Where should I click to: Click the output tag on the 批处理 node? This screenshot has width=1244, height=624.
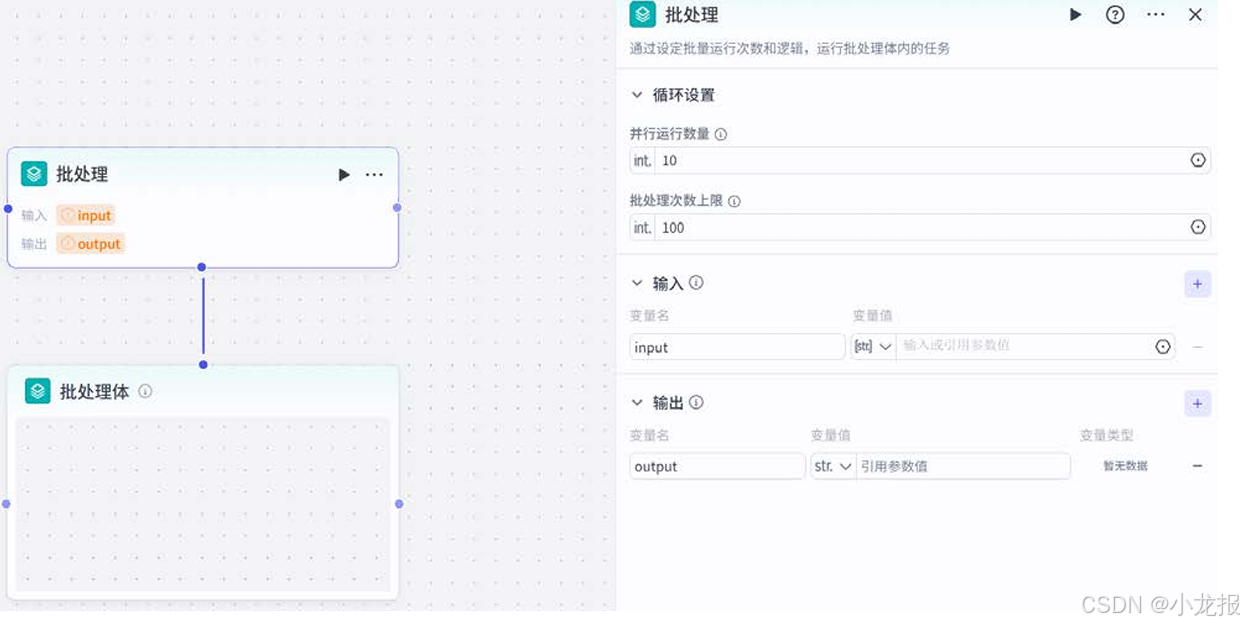(90, 243)
